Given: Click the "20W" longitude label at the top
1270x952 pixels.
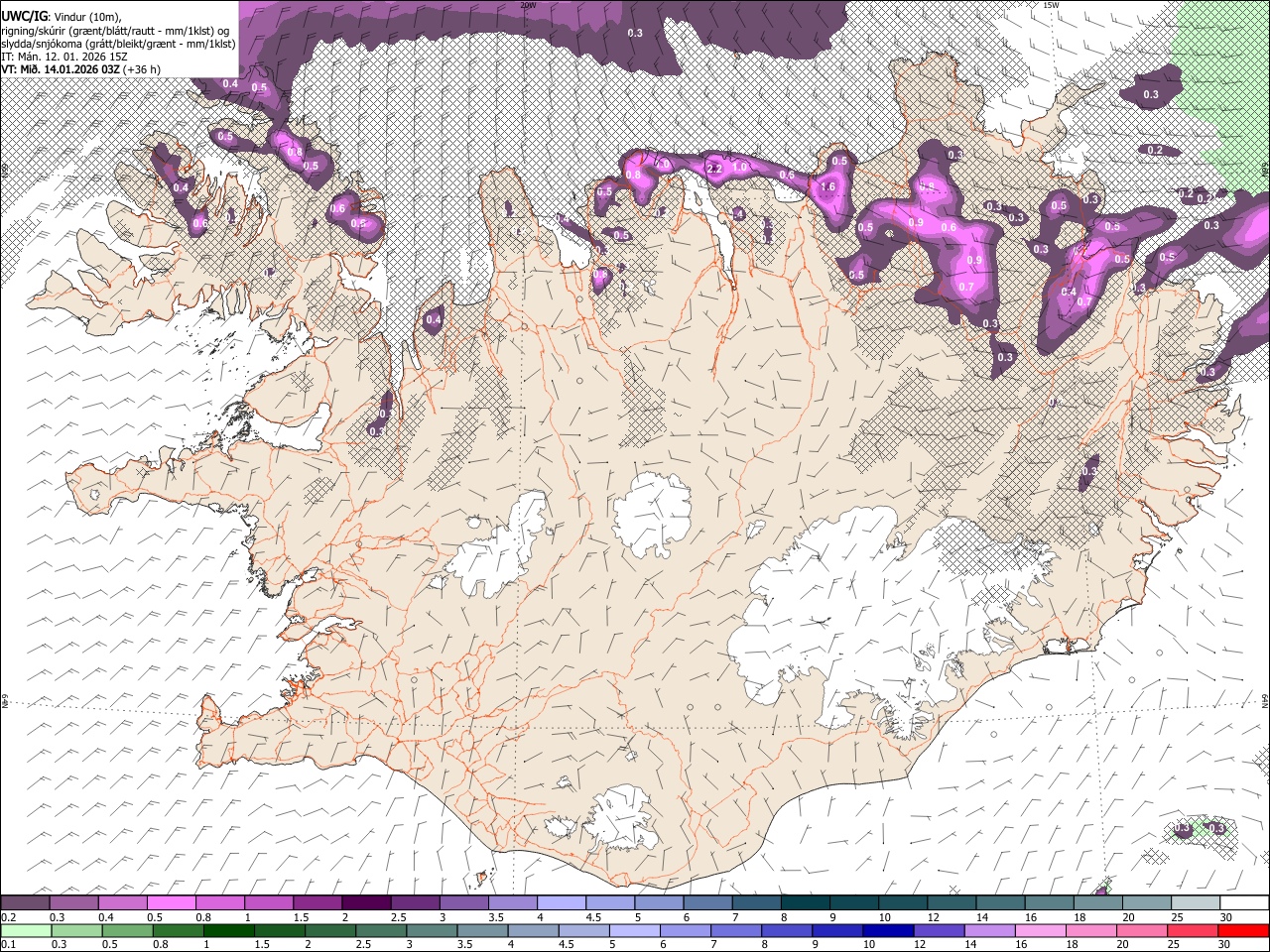Looking at the screenshot, I should pos(528,5).
